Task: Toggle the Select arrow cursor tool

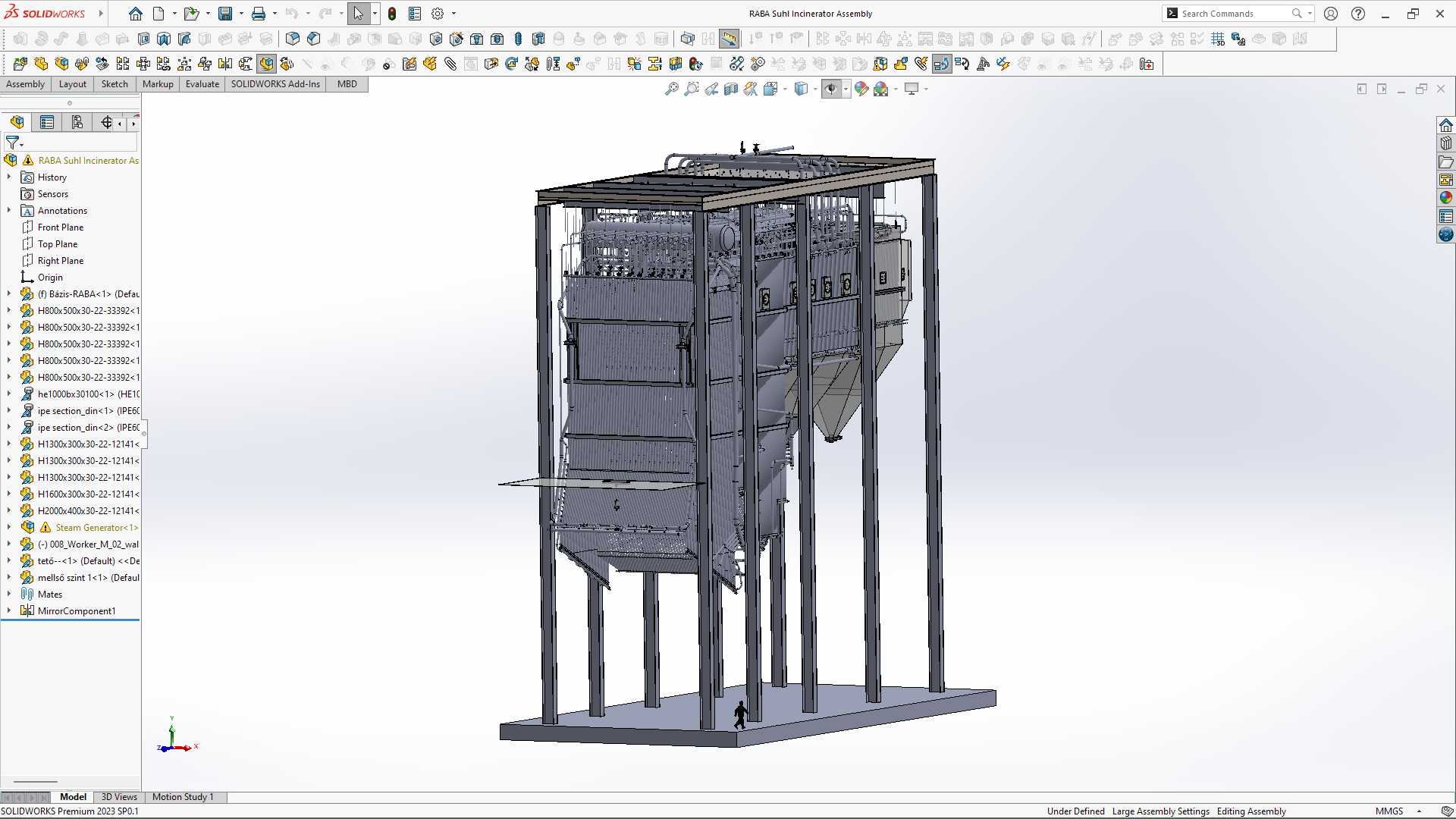Action: 358,14
